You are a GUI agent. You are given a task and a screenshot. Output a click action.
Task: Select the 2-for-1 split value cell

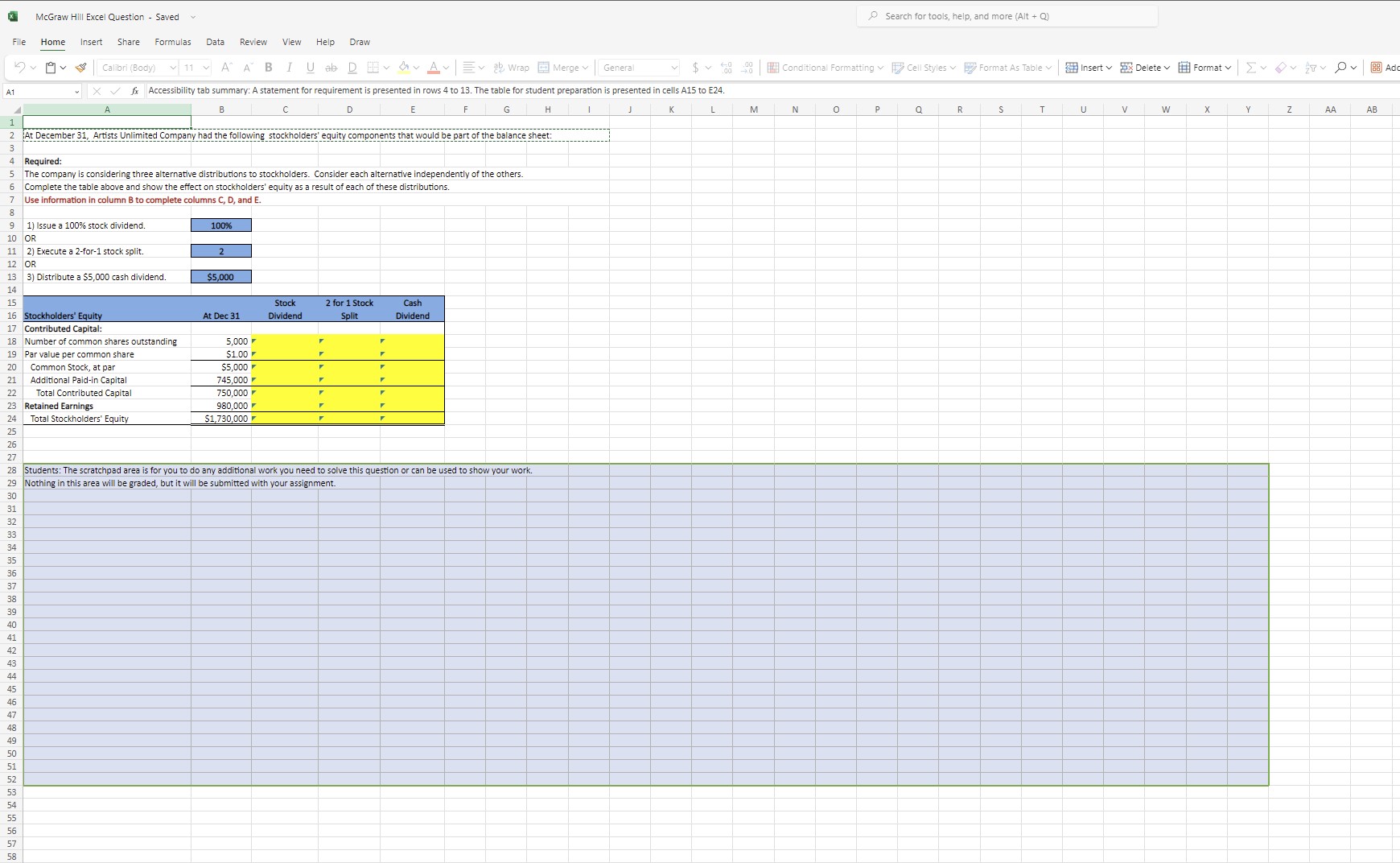click(x=221, y=251)
